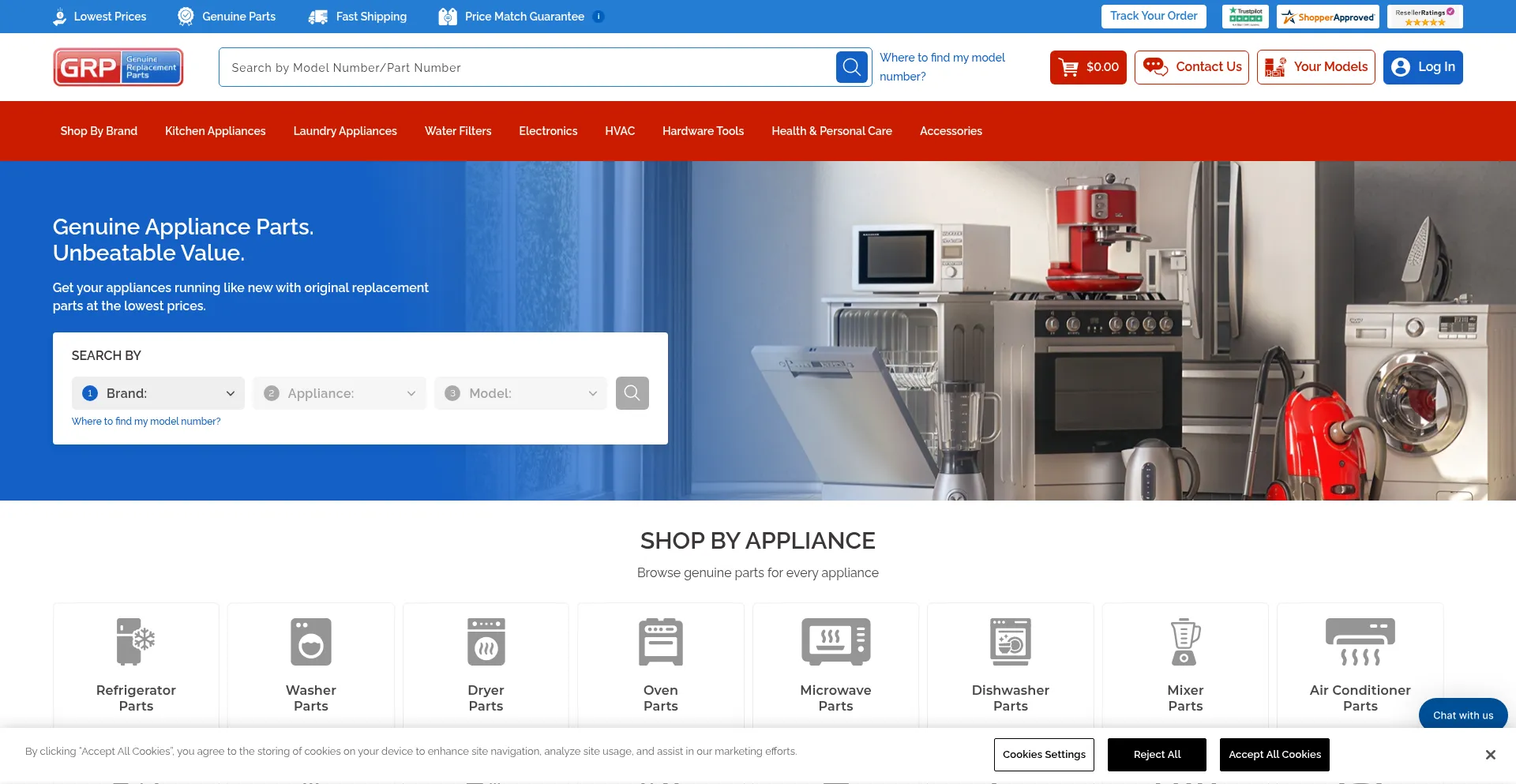Open the Refrigerator Parts icon tile
1516x784 pixels.
(x=136, y=641)
